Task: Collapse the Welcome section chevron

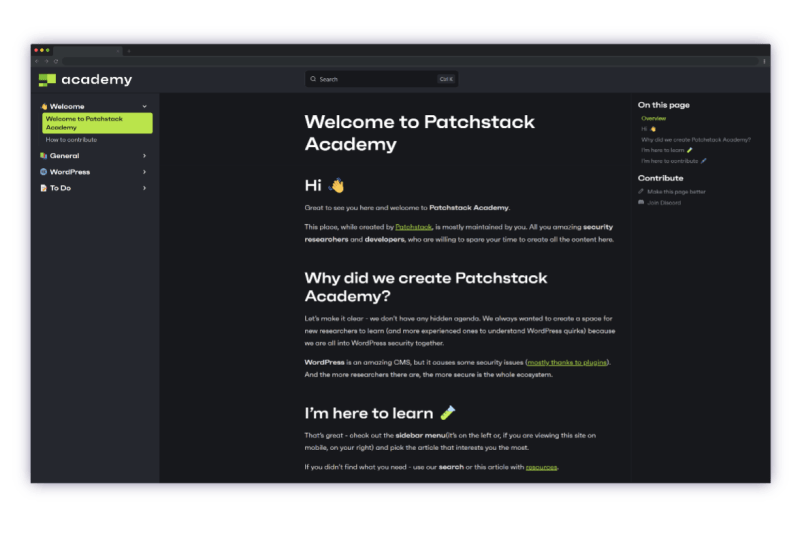Action: 144,107
